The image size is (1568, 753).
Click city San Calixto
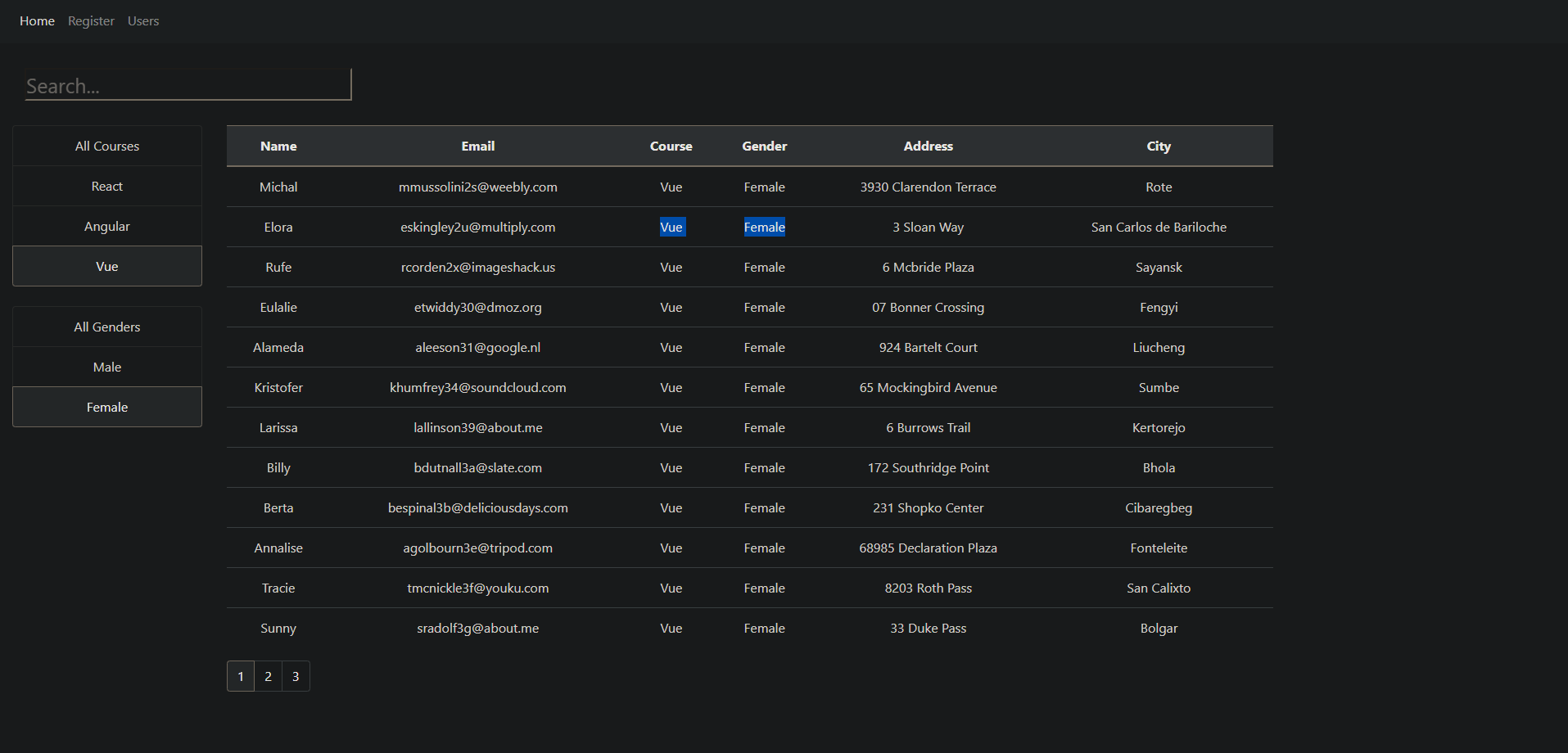(1159, 588)
